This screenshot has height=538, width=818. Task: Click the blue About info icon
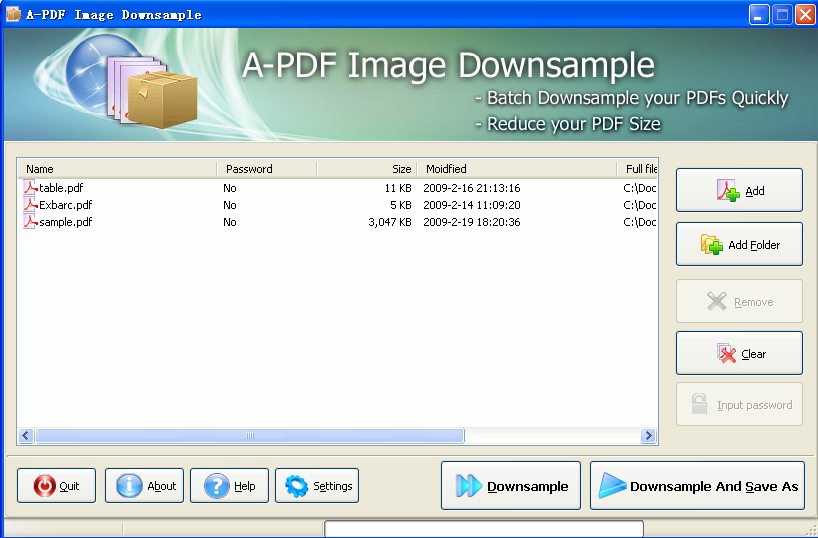coord(129,486)
